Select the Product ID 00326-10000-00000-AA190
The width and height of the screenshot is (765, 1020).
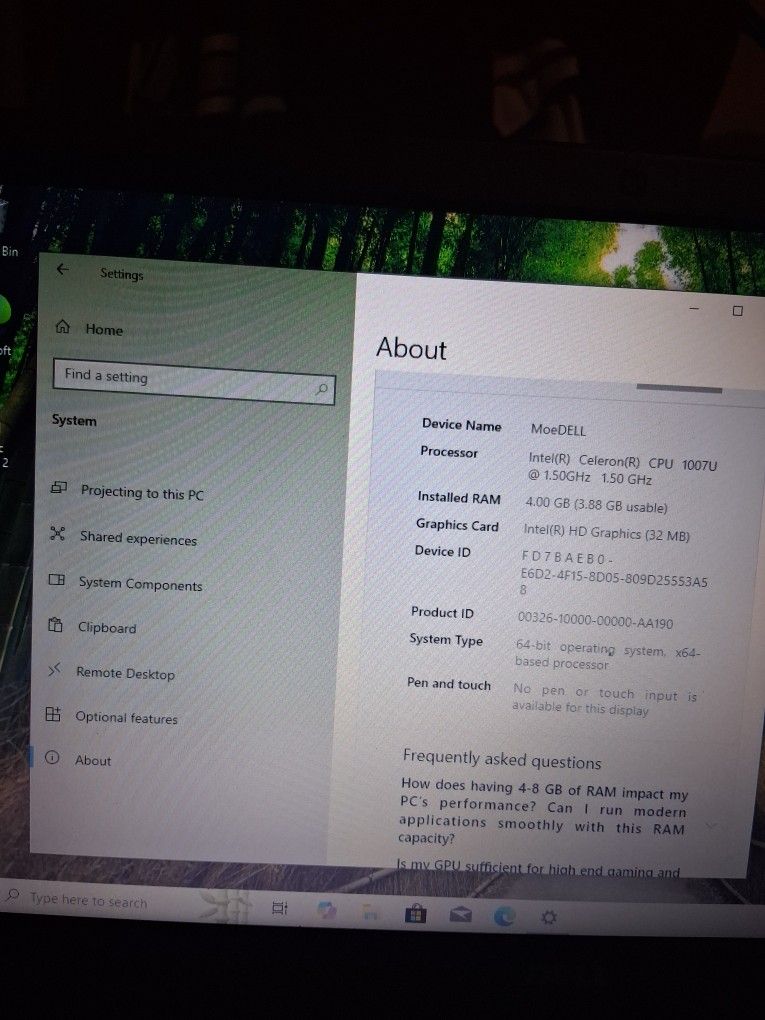pyautogui.click(x=595, y=620)
